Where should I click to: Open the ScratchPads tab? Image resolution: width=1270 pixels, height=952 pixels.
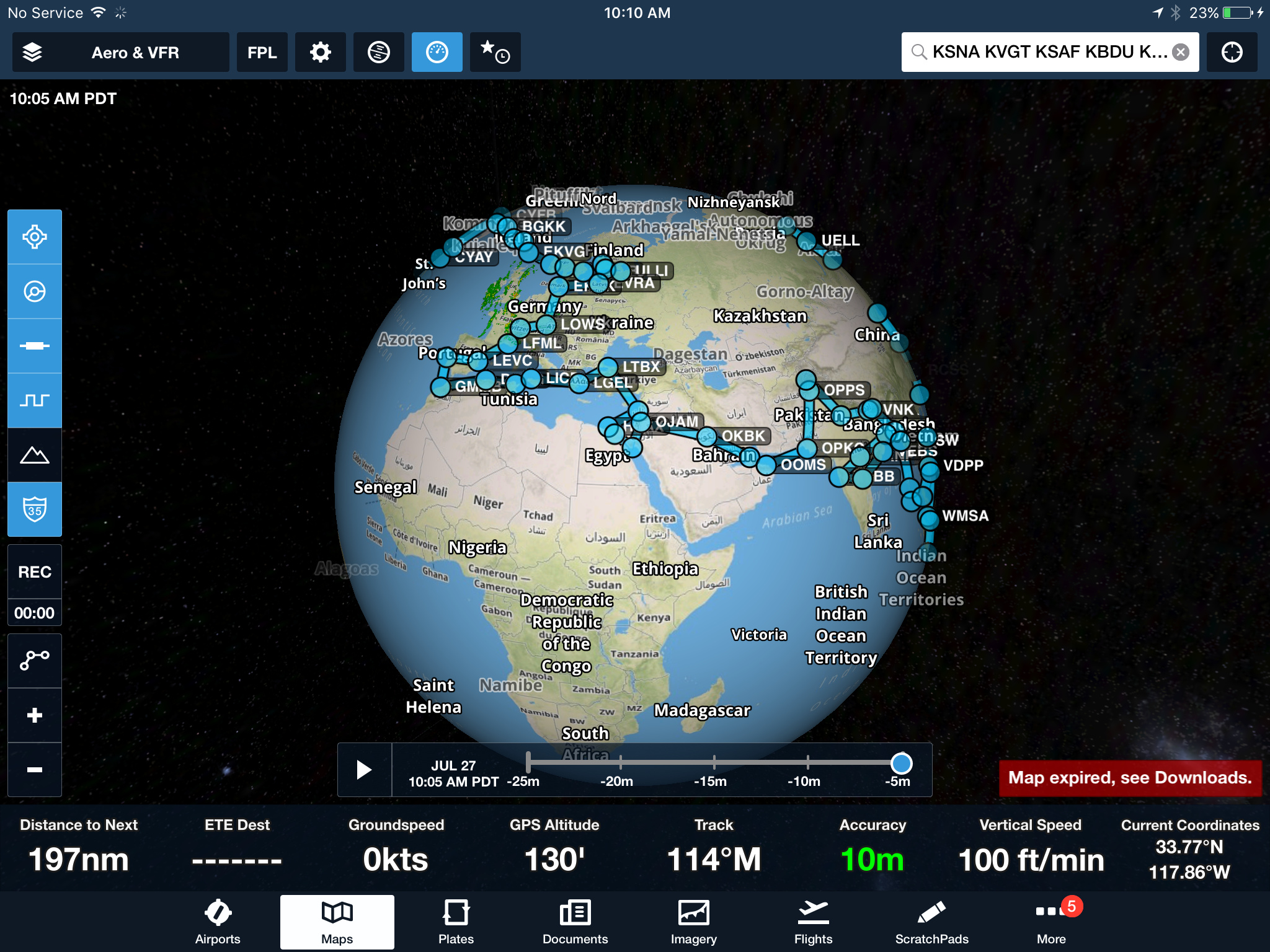[x=932, y=922]
